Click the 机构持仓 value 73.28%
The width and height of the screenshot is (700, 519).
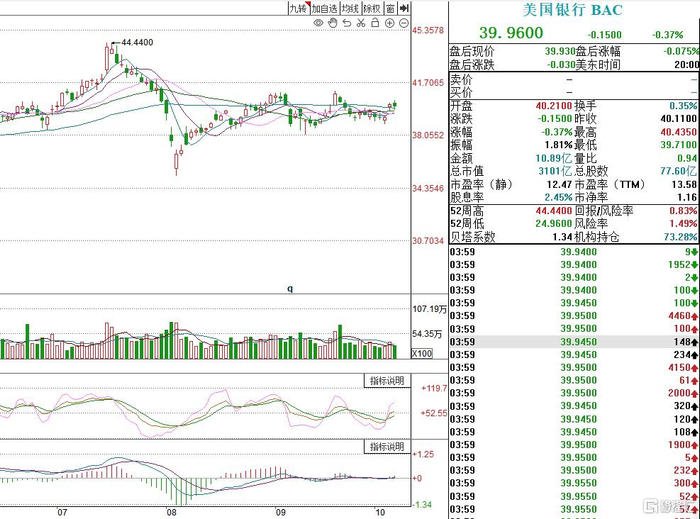click(680, 237)
